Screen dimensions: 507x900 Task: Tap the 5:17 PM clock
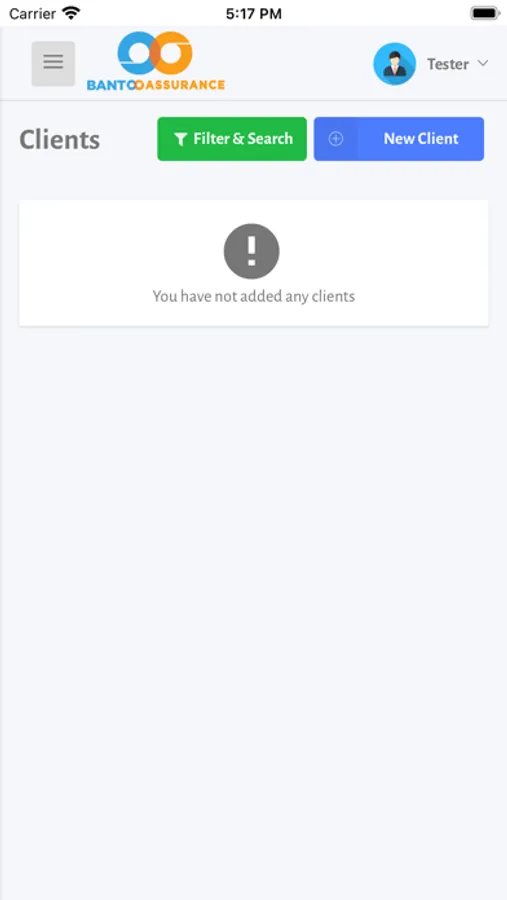[254, 14]
